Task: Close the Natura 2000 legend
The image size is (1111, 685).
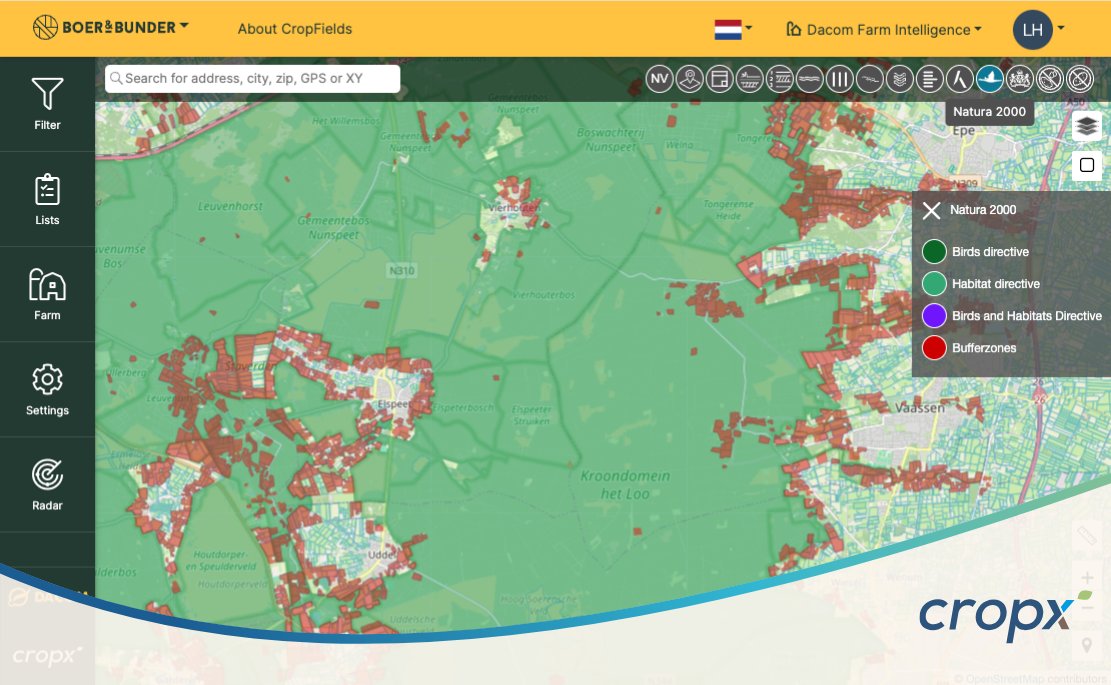Action: pyautogui.click(x=932, y=210)
